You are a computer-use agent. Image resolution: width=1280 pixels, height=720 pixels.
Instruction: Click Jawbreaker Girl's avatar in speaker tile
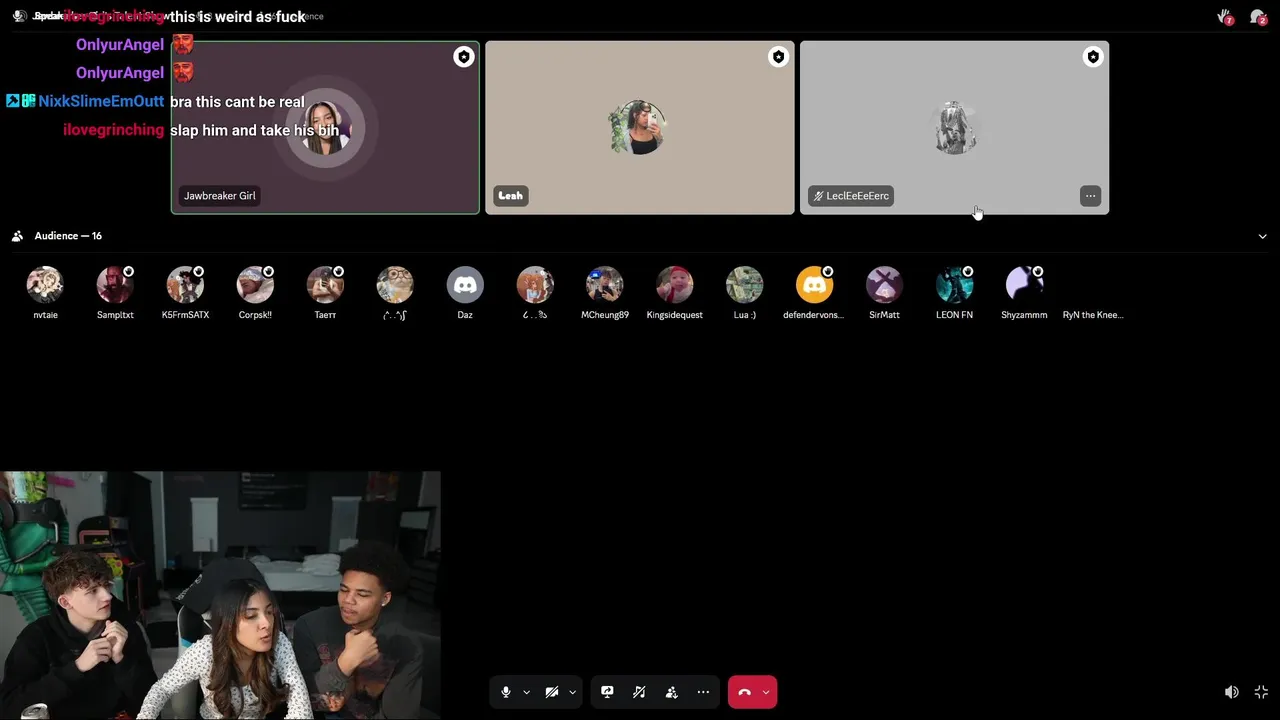tap(325, 128)
